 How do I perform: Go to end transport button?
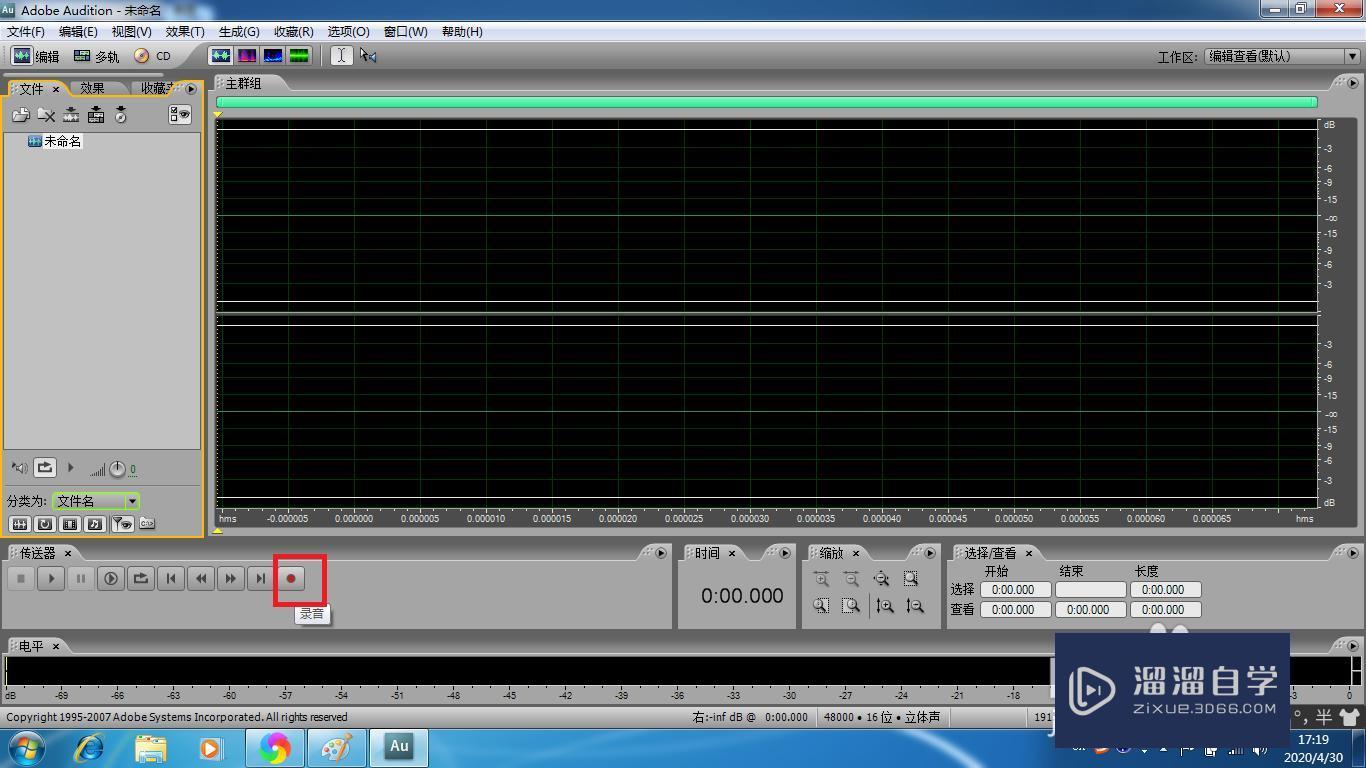tap(260, 578)
